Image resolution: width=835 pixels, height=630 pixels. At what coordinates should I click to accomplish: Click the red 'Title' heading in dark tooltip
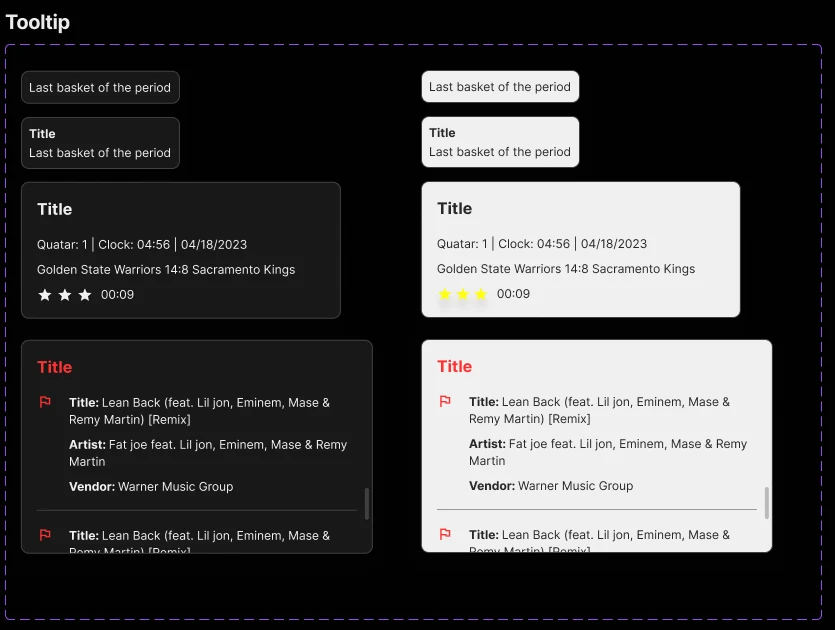coord(54,367)
